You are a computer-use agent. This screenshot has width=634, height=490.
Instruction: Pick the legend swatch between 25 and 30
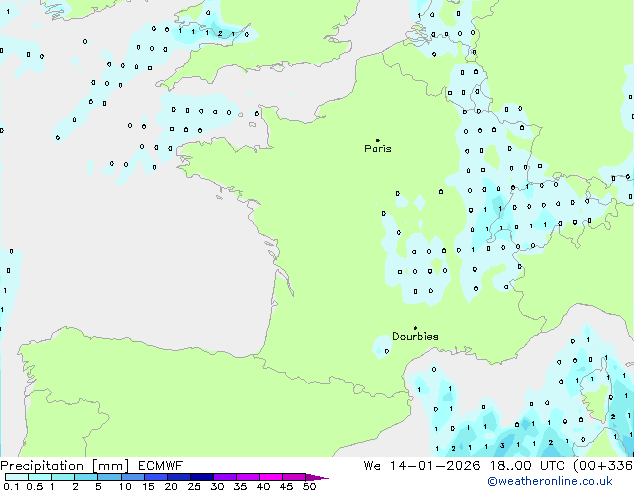pyautogui.click(x=202, y=477)
